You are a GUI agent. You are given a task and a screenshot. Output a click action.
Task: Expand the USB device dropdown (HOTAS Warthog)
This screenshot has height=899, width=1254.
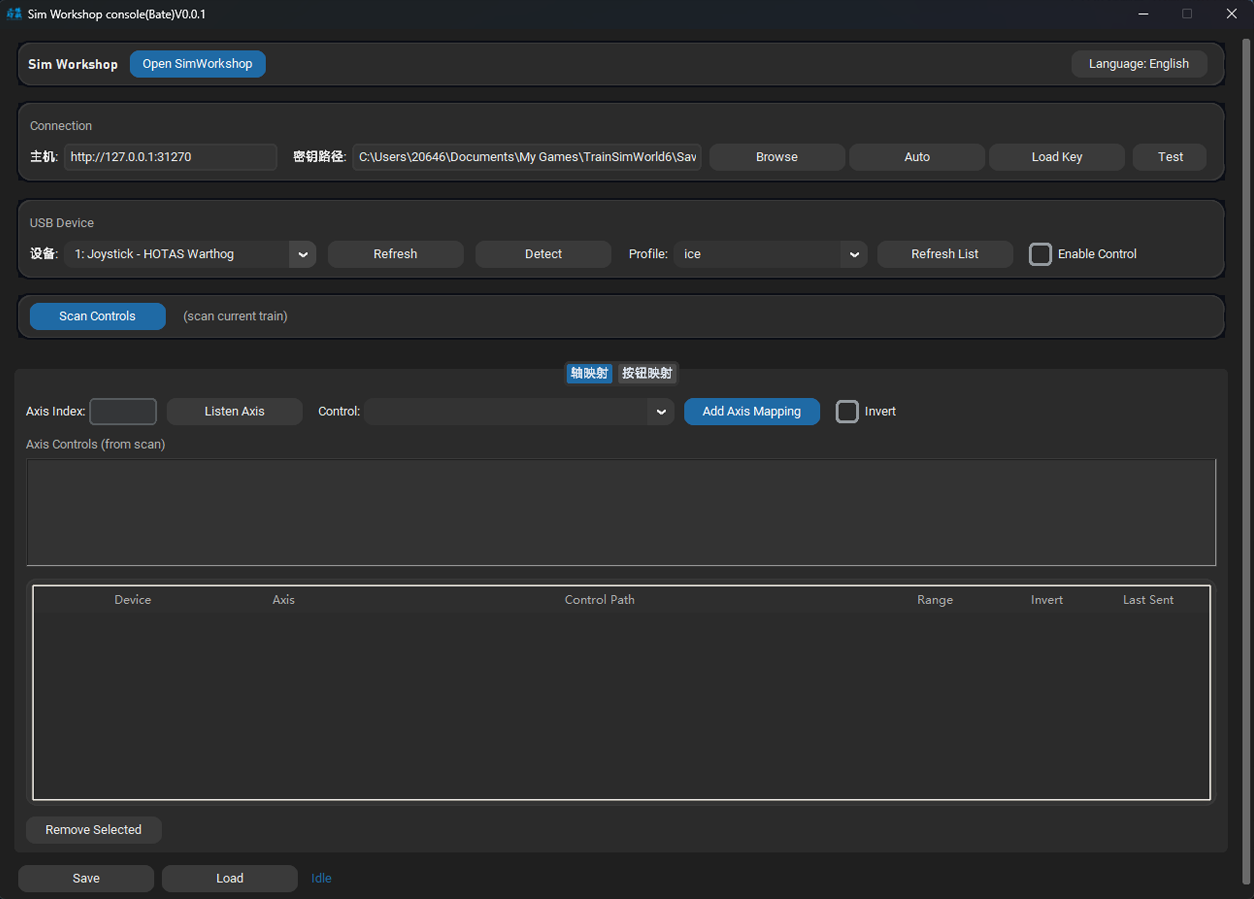(x=302, y=254)
